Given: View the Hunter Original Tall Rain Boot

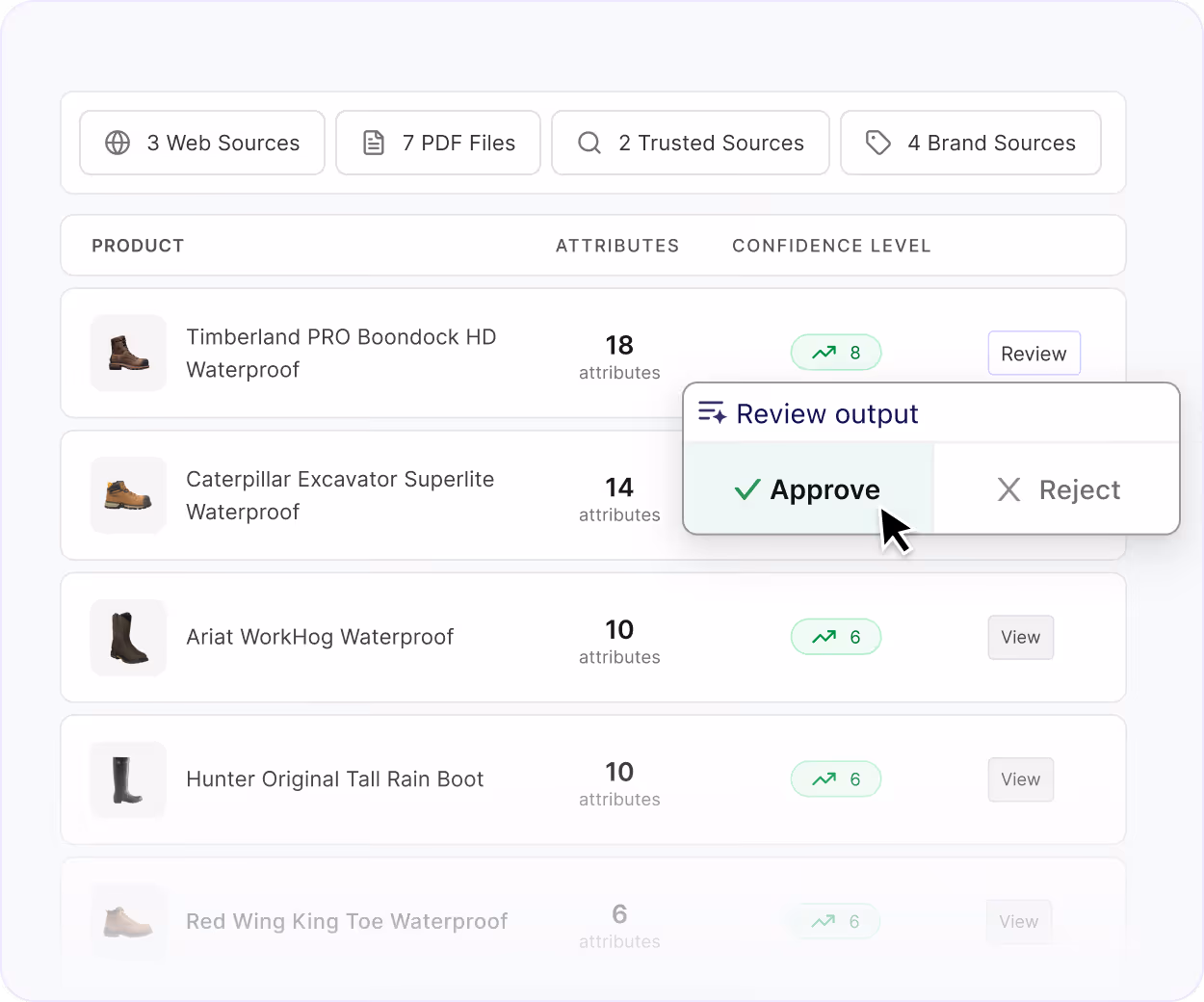Looking at the screenshot, I should (1020, 779).
